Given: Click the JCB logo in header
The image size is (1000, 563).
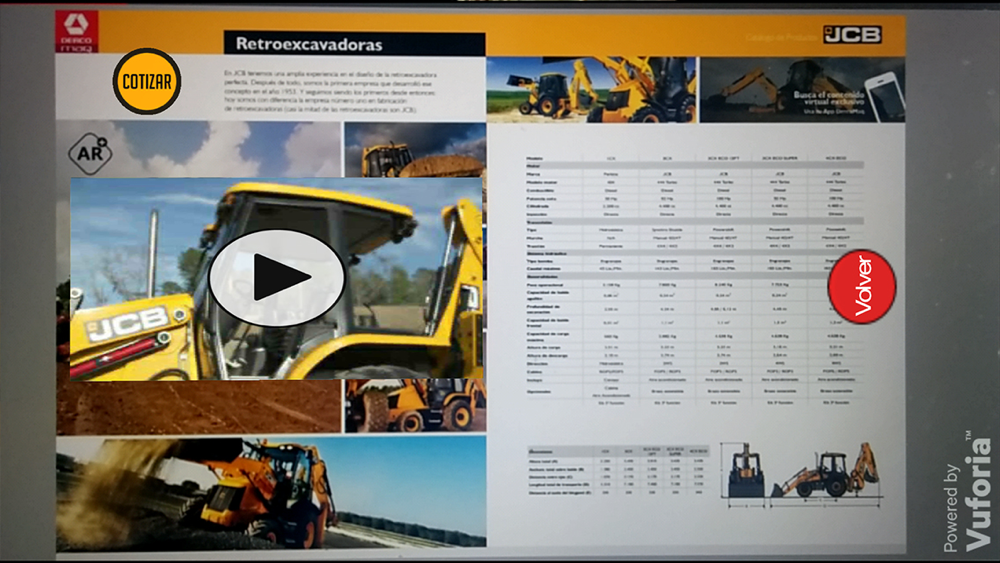Looking at the screenshot, I should 852,34.
